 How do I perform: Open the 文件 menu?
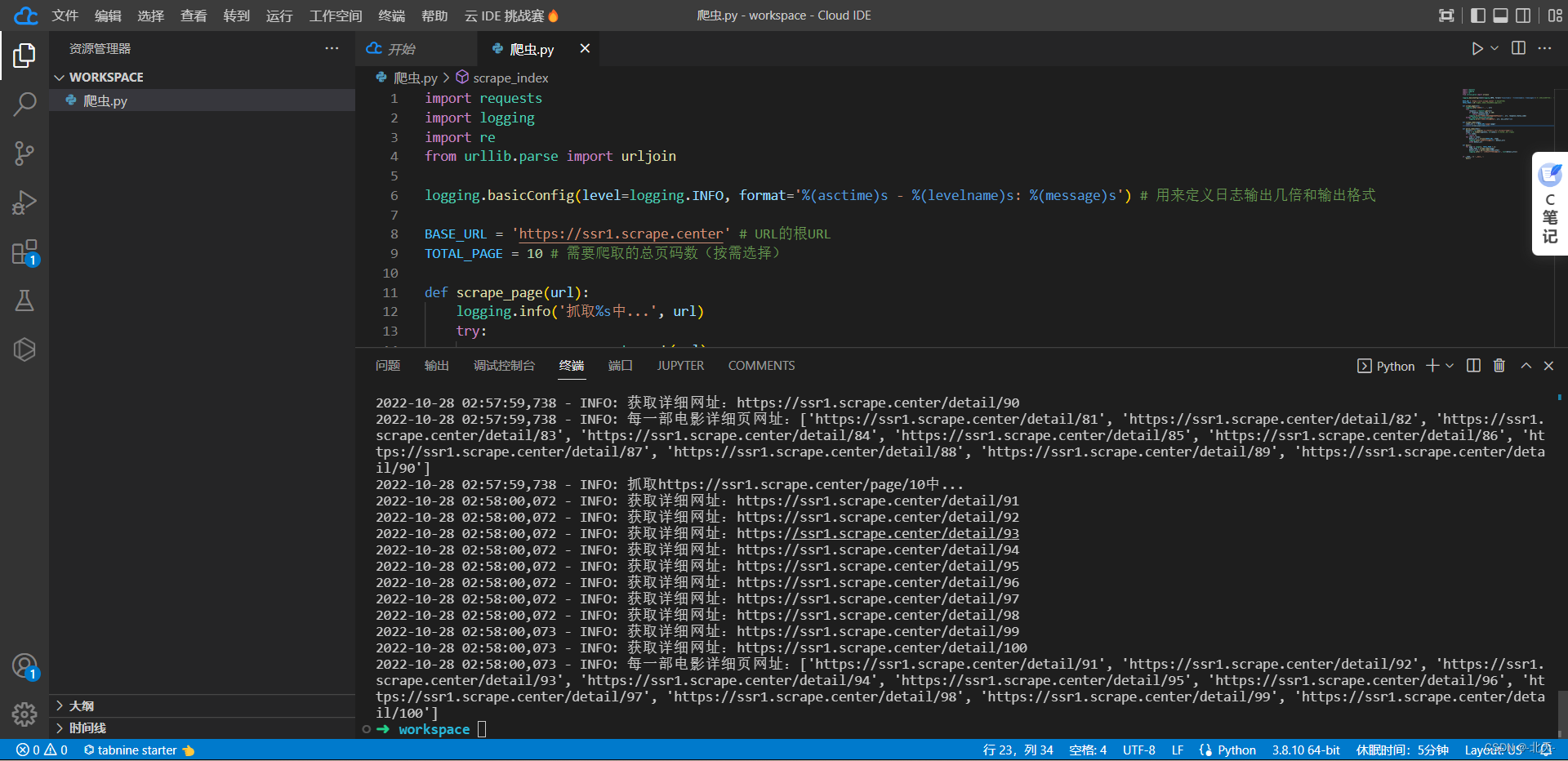(x=65, y=16)
